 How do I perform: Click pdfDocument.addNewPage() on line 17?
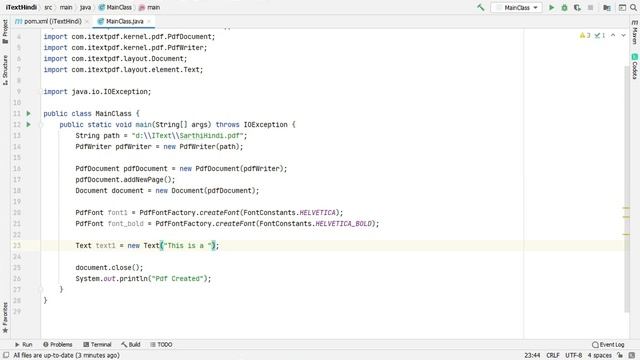pyautogui.click(x=125, y=180)
